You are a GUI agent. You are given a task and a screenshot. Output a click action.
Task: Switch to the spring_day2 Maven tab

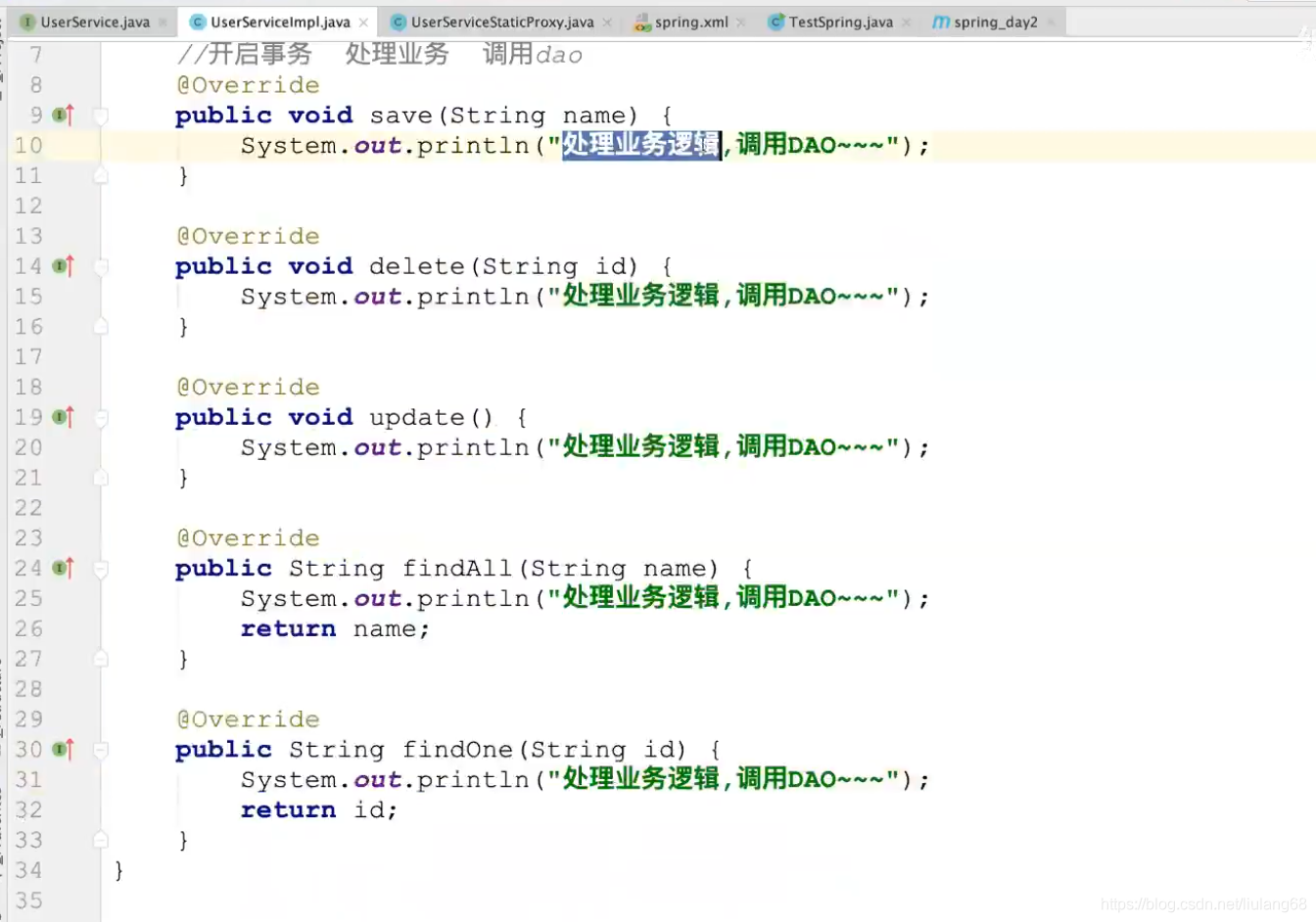pos(995,23)
